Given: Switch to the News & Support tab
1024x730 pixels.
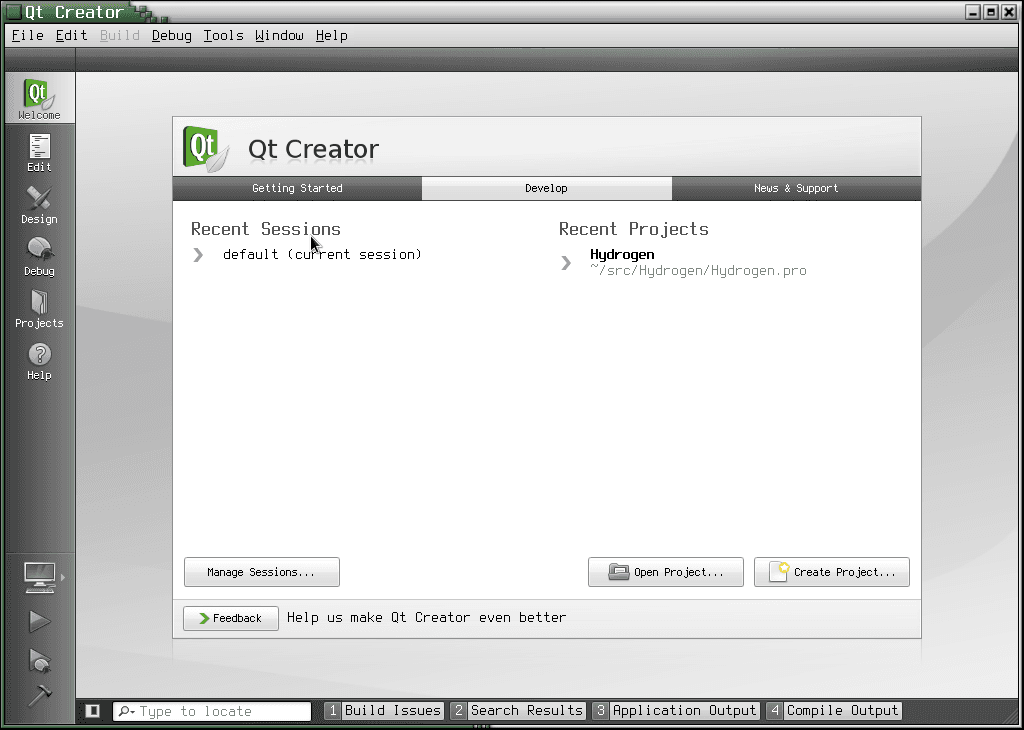Looking at the screenshot, I should pos(796,188).
